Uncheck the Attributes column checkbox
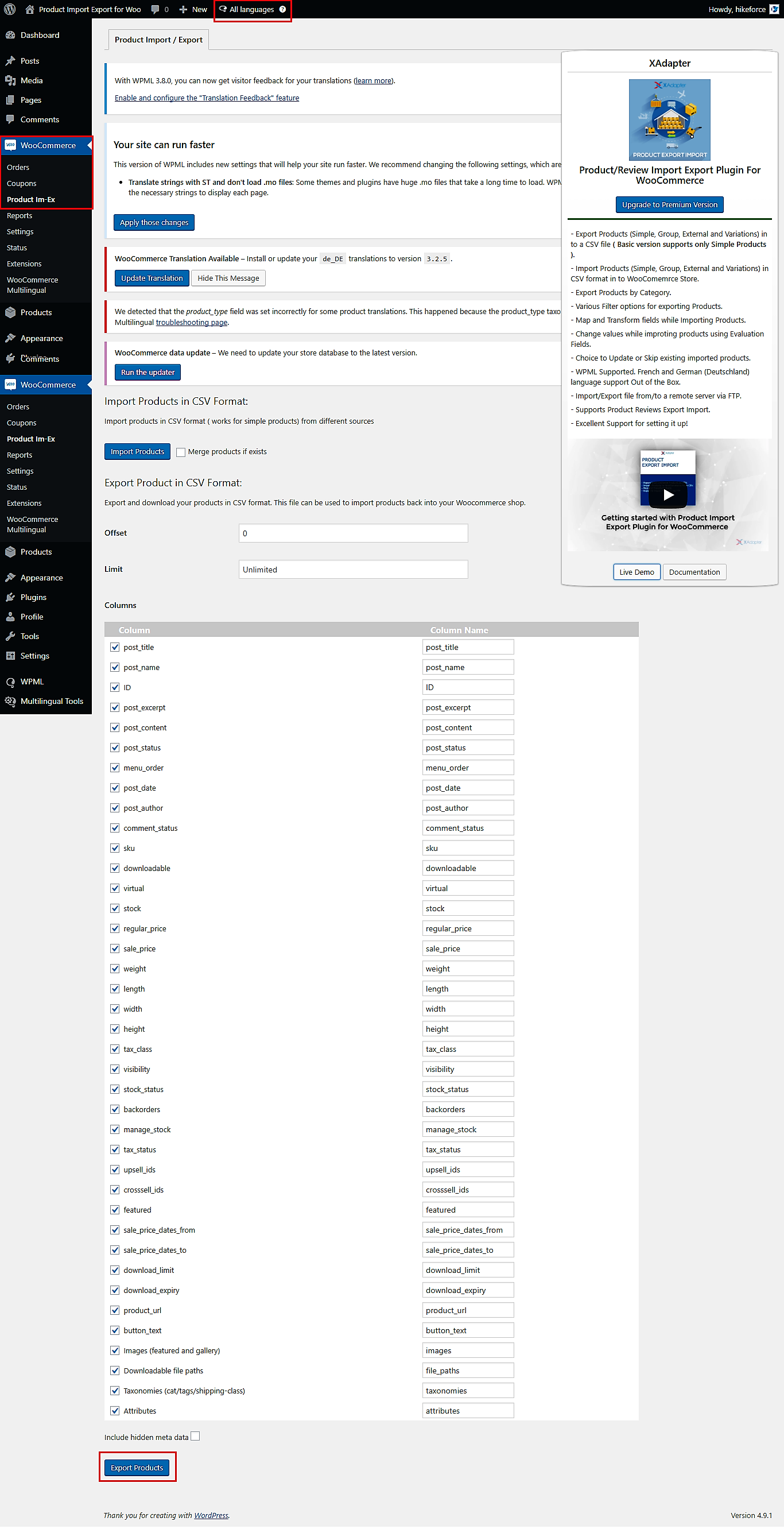This screenshot has width=784, height=1537. tap(115, 1411)
